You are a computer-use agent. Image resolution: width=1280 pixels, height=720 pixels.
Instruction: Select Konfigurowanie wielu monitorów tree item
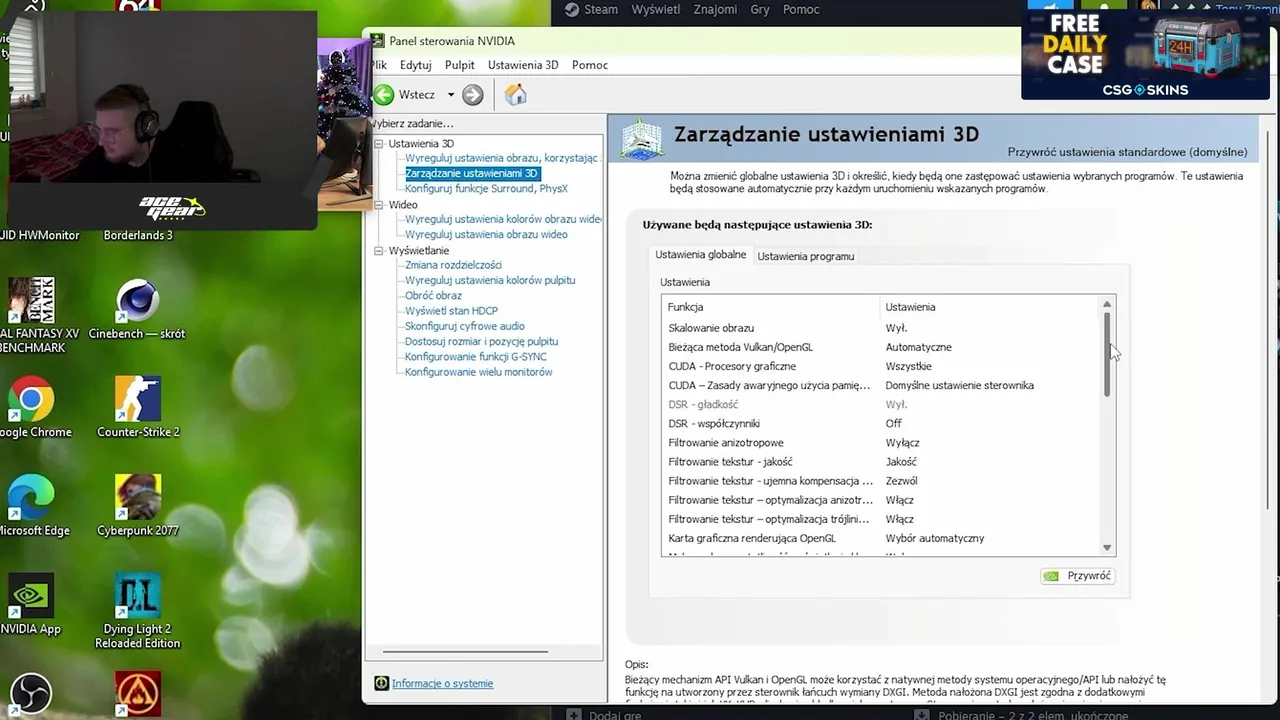click(x=478, y=372)
